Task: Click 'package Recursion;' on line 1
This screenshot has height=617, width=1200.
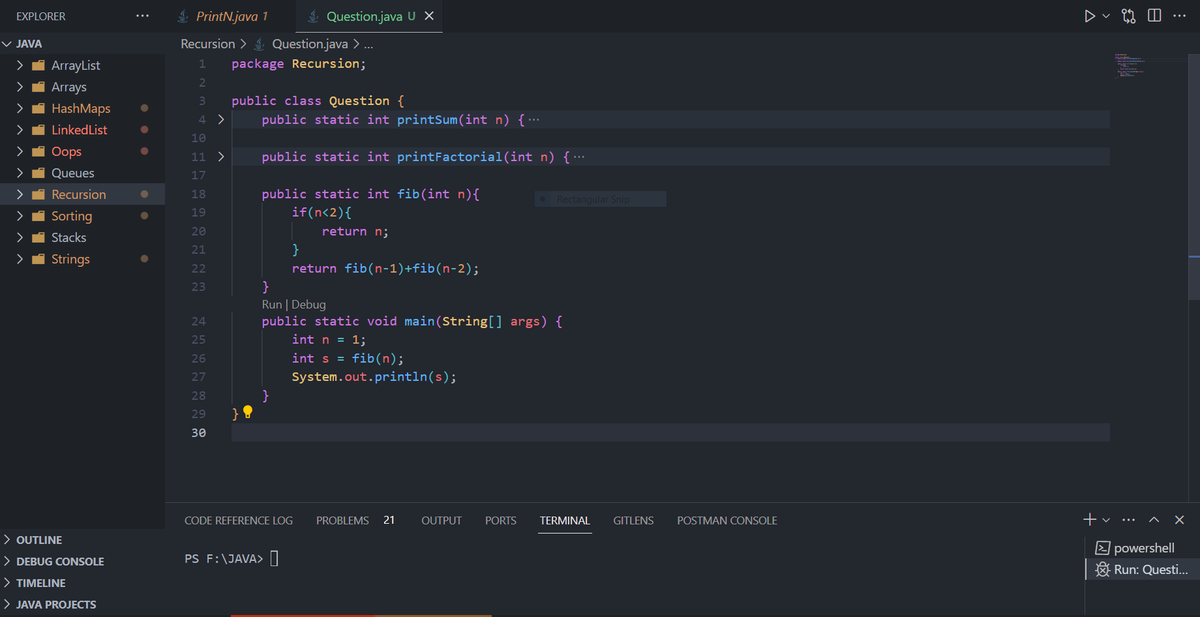Action: click(299, 63)
